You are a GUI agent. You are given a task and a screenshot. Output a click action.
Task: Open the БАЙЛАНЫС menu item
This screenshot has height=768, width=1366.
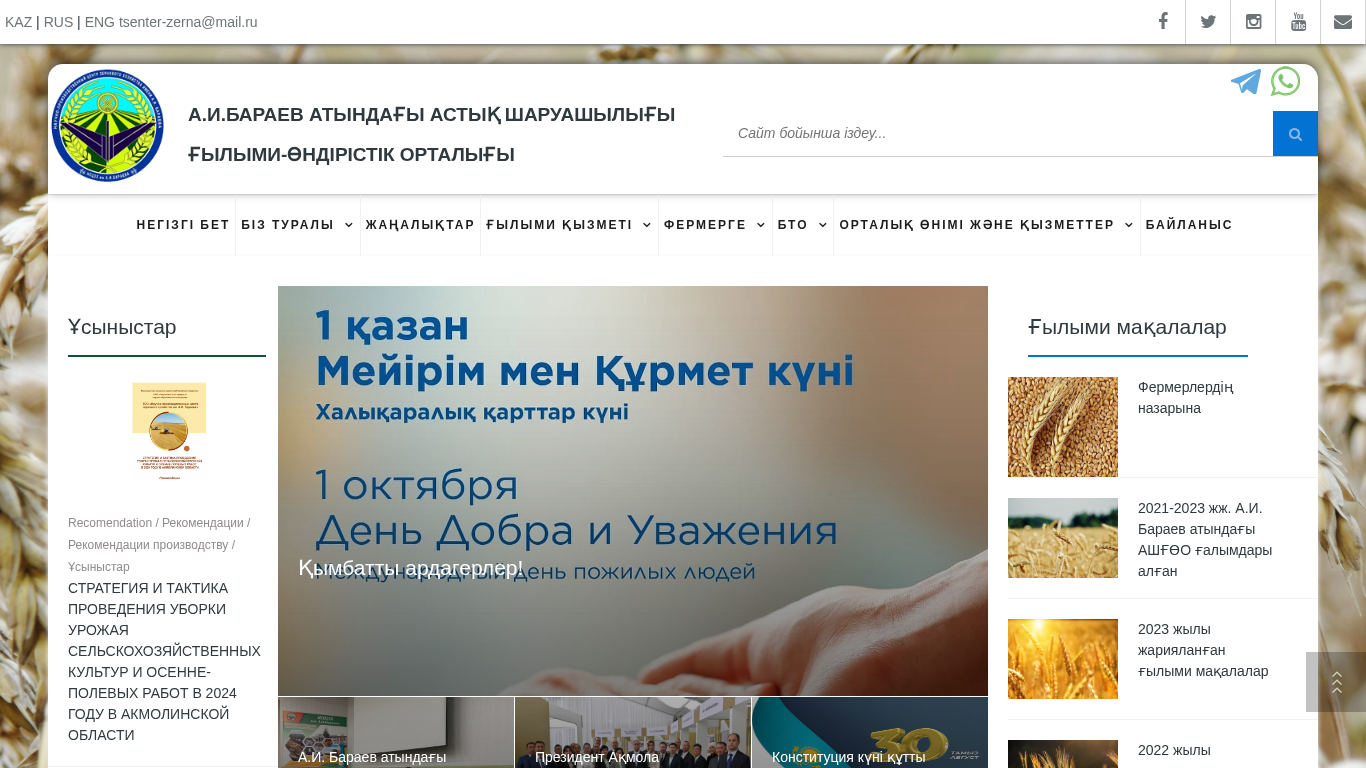point(1189,225)
